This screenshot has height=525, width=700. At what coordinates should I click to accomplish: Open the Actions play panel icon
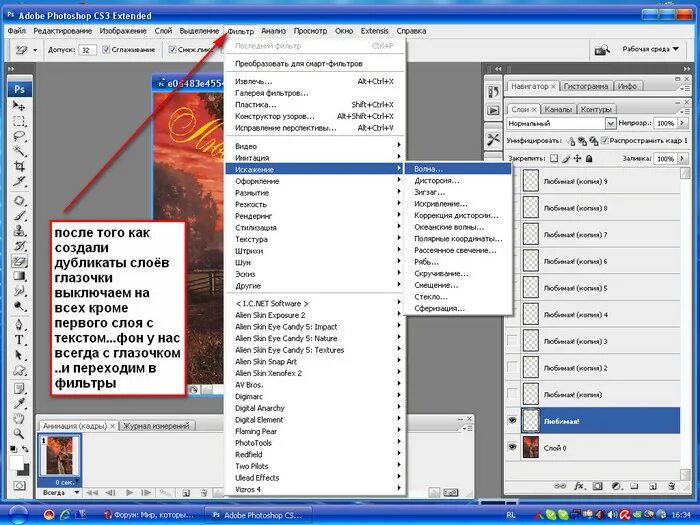pos(493,110)
